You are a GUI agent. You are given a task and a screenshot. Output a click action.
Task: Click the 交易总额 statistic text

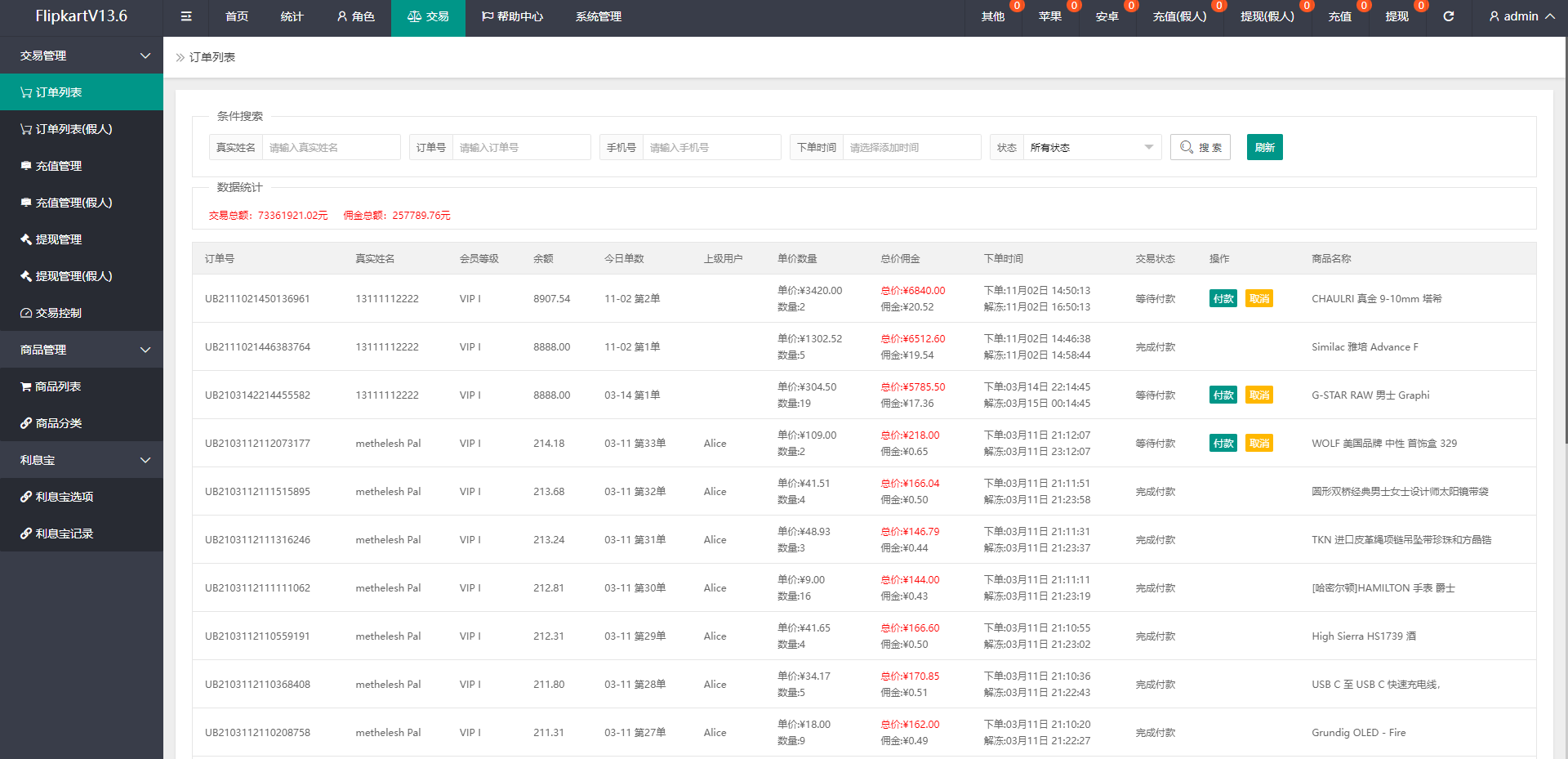pos(268,216)
